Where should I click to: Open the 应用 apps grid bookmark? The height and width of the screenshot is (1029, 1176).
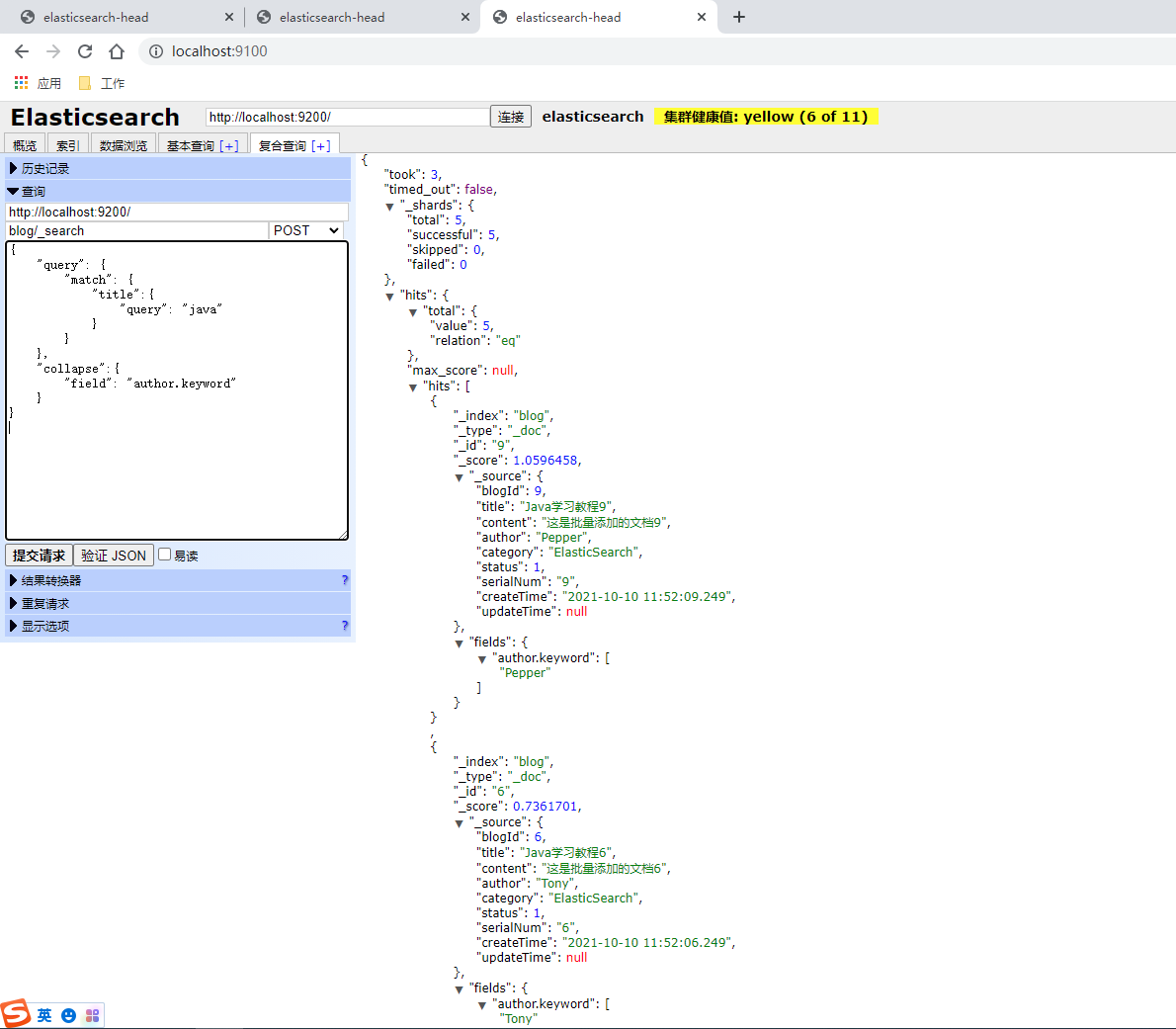tap(39, 83)
